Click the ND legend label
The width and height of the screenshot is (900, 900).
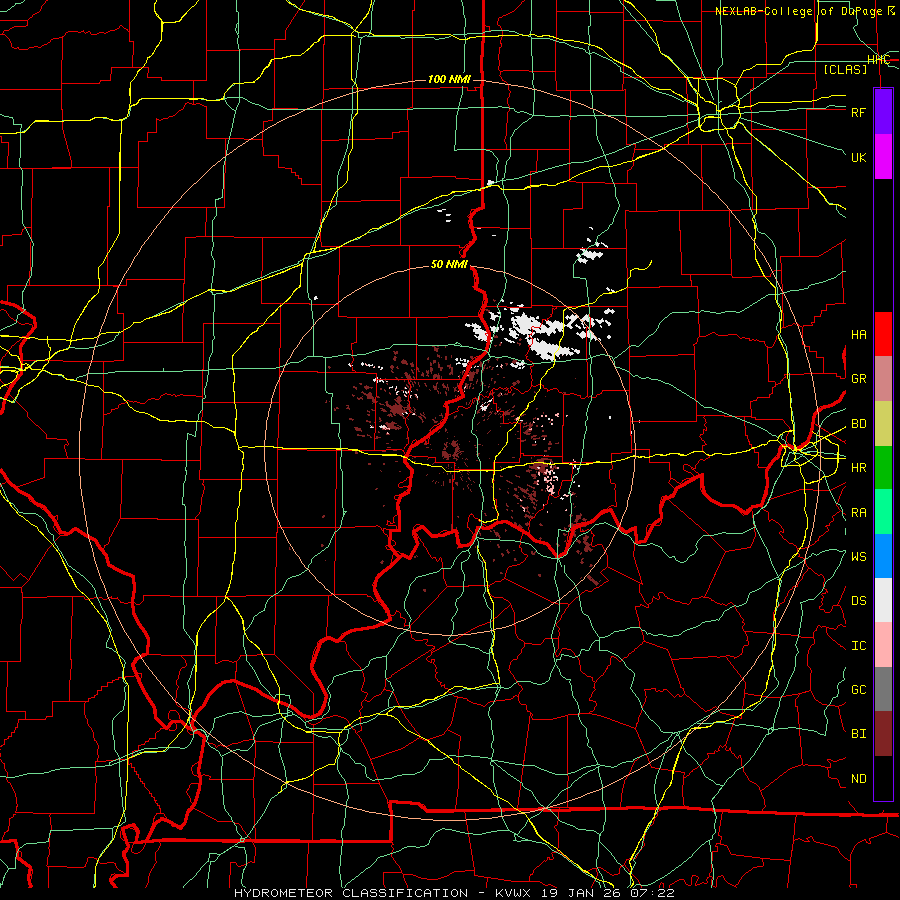pyautogui.click(x=859, y=779)
